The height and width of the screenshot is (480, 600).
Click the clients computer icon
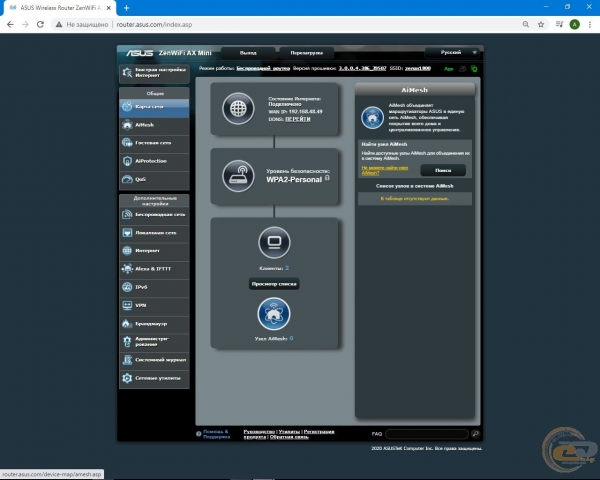(x=274, y=242)
